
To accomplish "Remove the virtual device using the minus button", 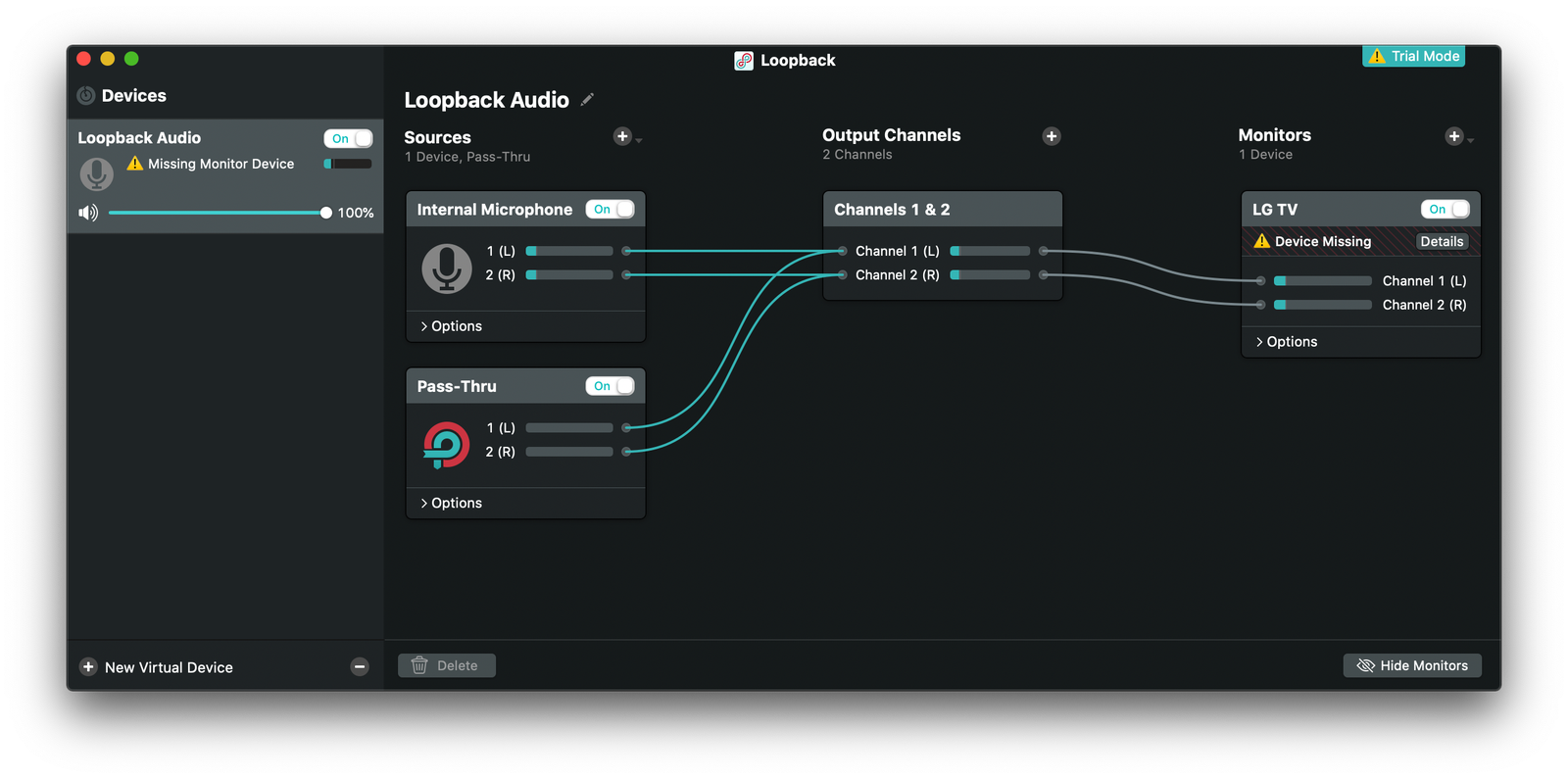I will (x=360, y=667).
